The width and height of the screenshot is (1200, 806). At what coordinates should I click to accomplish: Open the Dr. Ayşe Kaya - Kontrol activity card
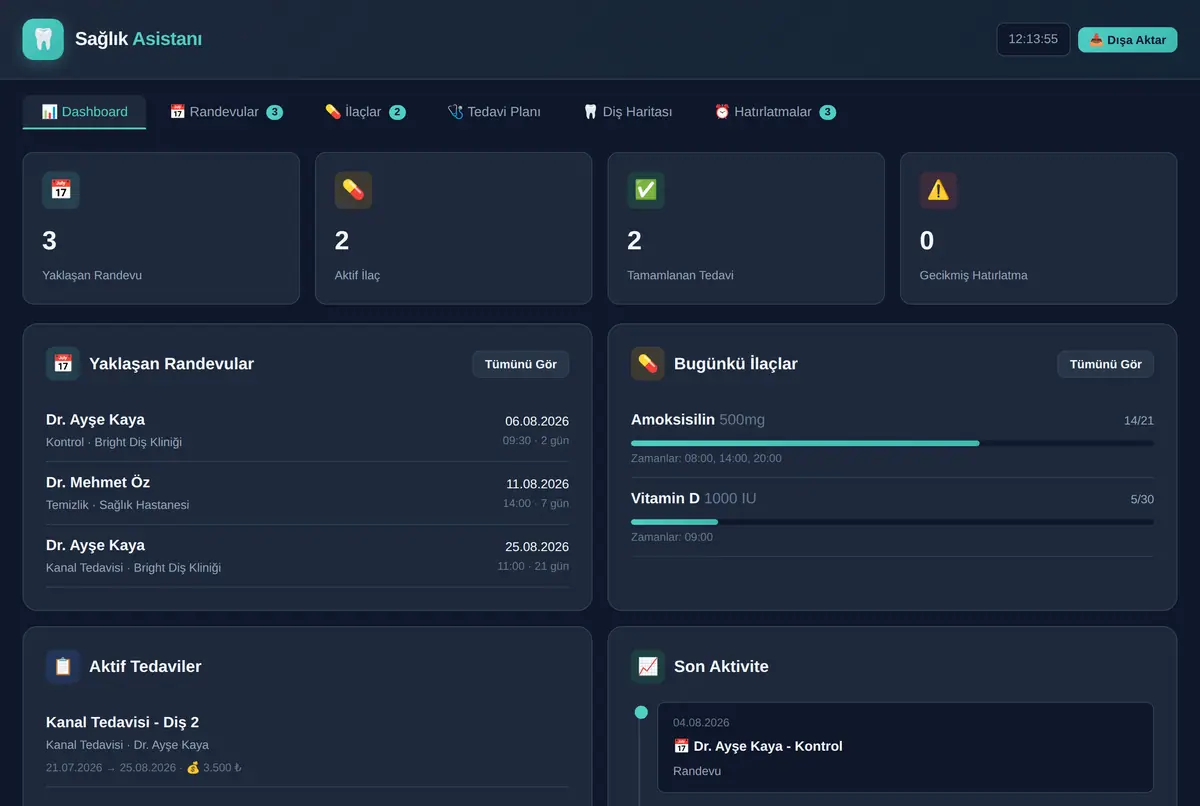905,747
